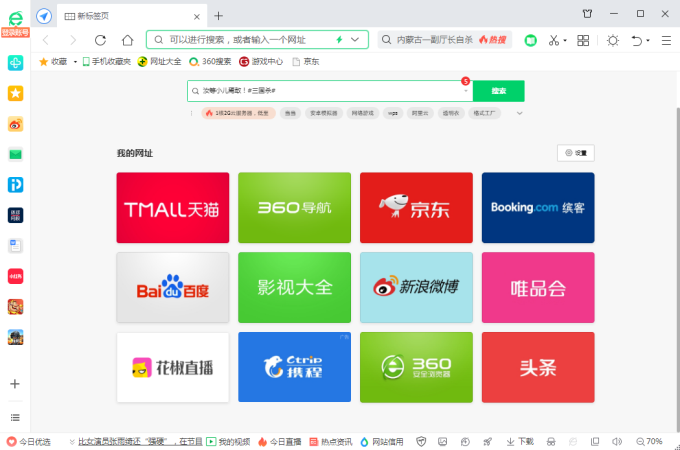Click the 格式工厂 keyword tag
This screenshot has width=680, height=450.
pyautogui.click(x=484, y=113)
